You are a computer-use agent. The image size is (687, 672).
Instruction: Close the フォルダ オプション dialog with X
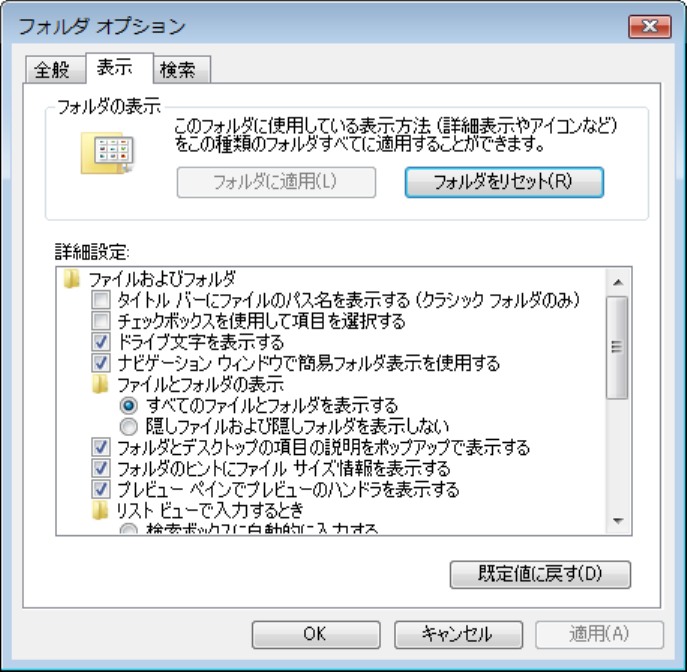point(650,27)
